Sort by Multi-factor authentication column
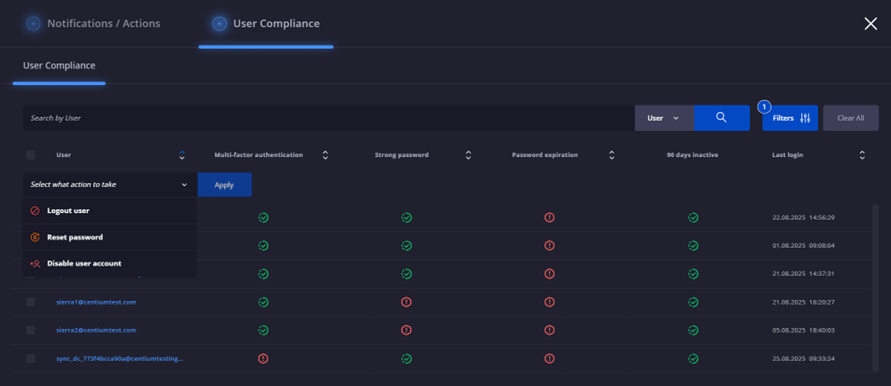This screenshot has height=386, width=891. point(325,155)
